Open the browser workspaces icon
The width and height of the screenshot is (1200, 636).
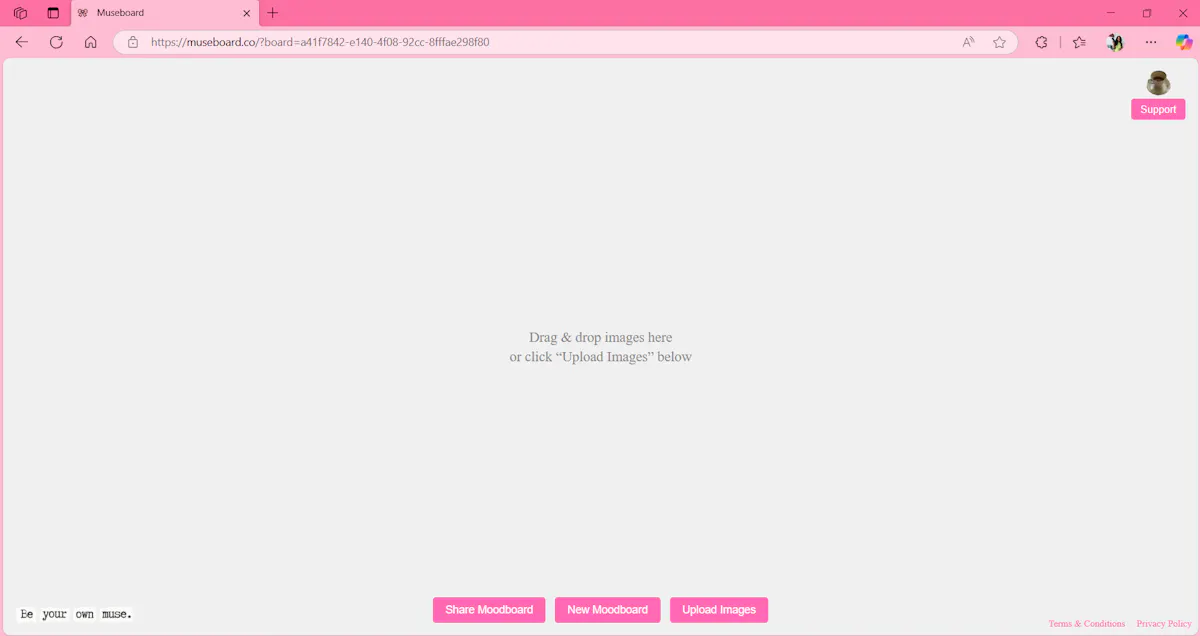[20, 13]
